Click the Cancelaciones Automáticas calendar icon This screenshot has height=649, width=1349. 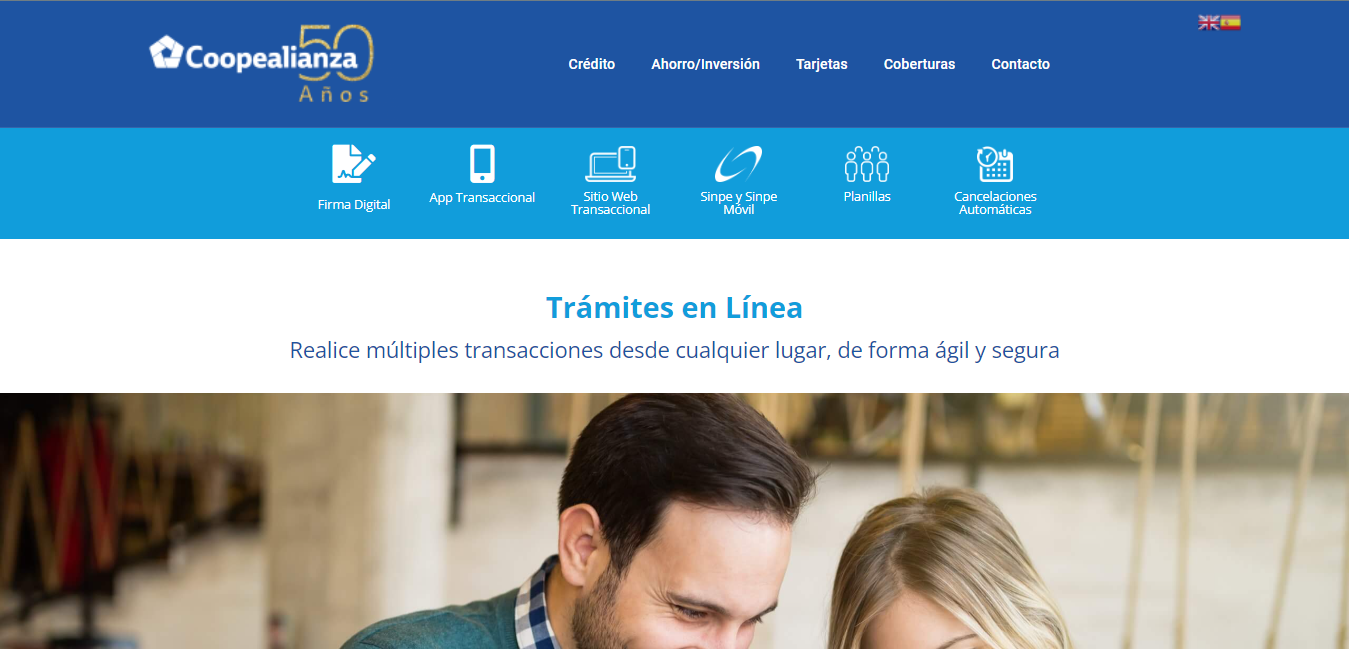[995, 164]
